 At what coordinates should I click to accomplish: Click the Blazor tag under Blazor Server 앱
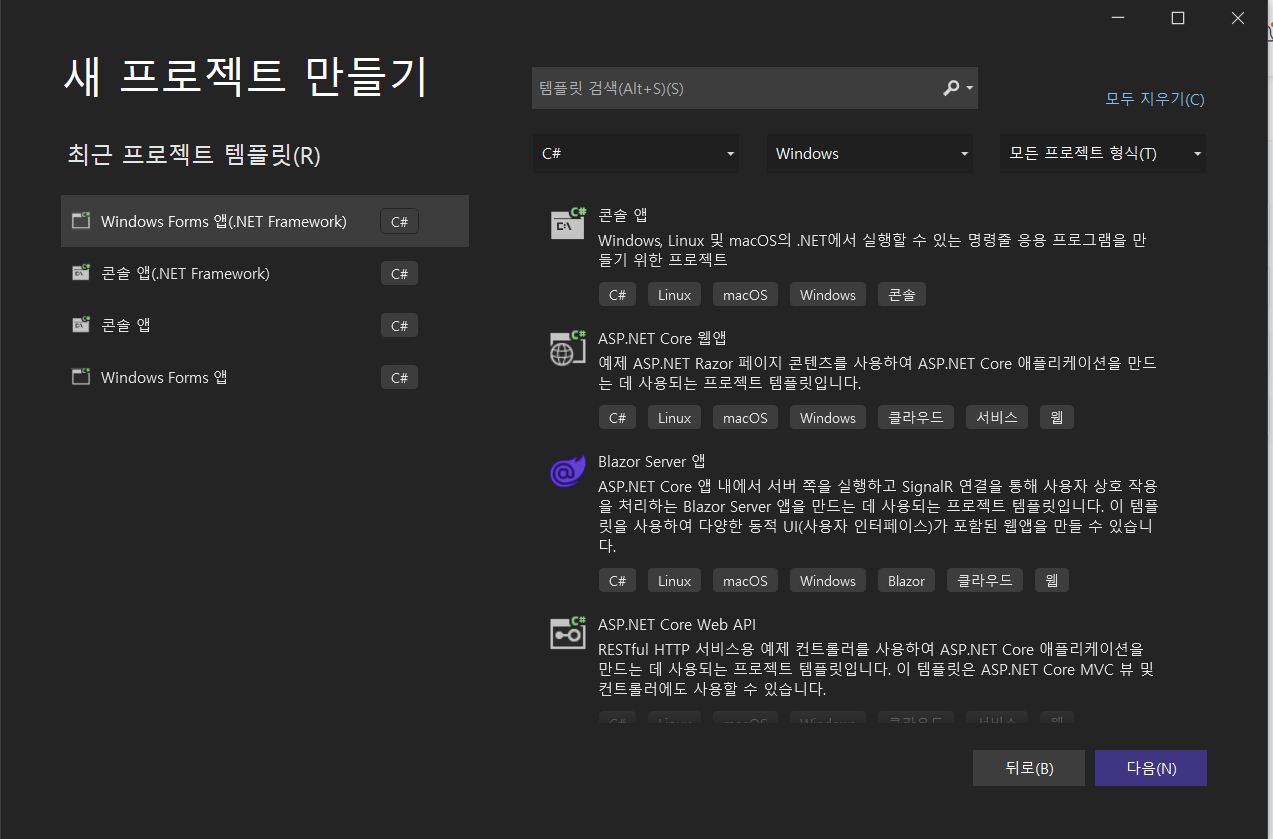(x=906, y=581)
